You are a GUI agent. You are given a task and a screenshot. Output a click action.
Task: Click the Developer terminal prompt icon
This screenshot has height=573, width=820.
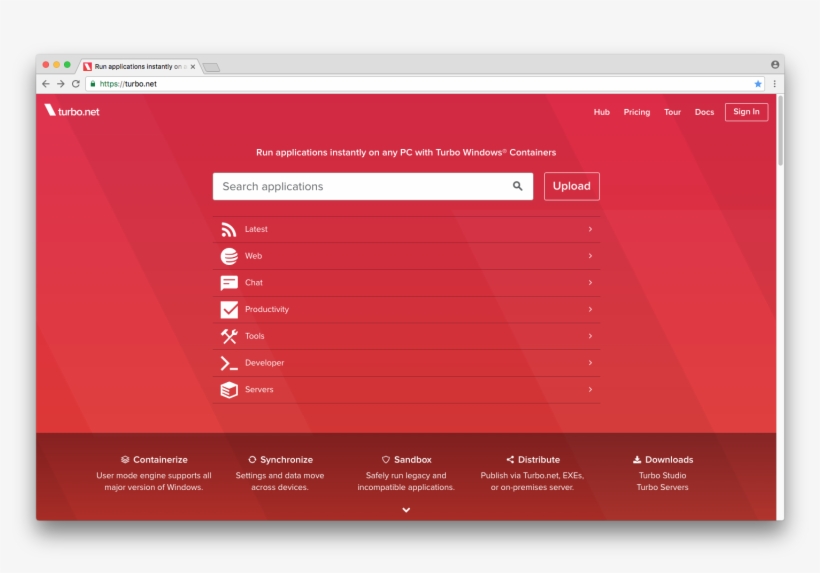pos(229,363)
